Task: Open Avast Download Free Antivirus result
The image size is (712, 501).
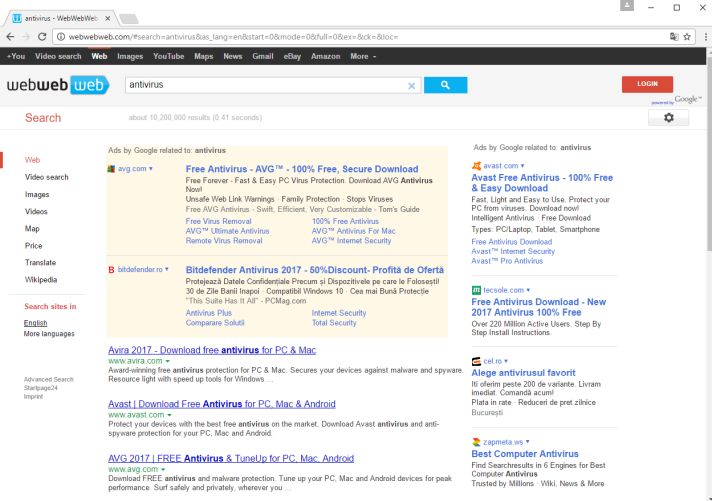Action: click(222, 404)
